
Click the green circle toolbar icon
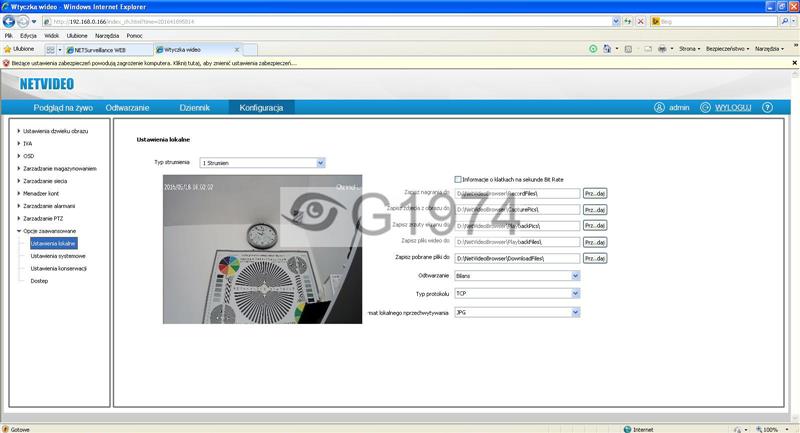(593, 49)
